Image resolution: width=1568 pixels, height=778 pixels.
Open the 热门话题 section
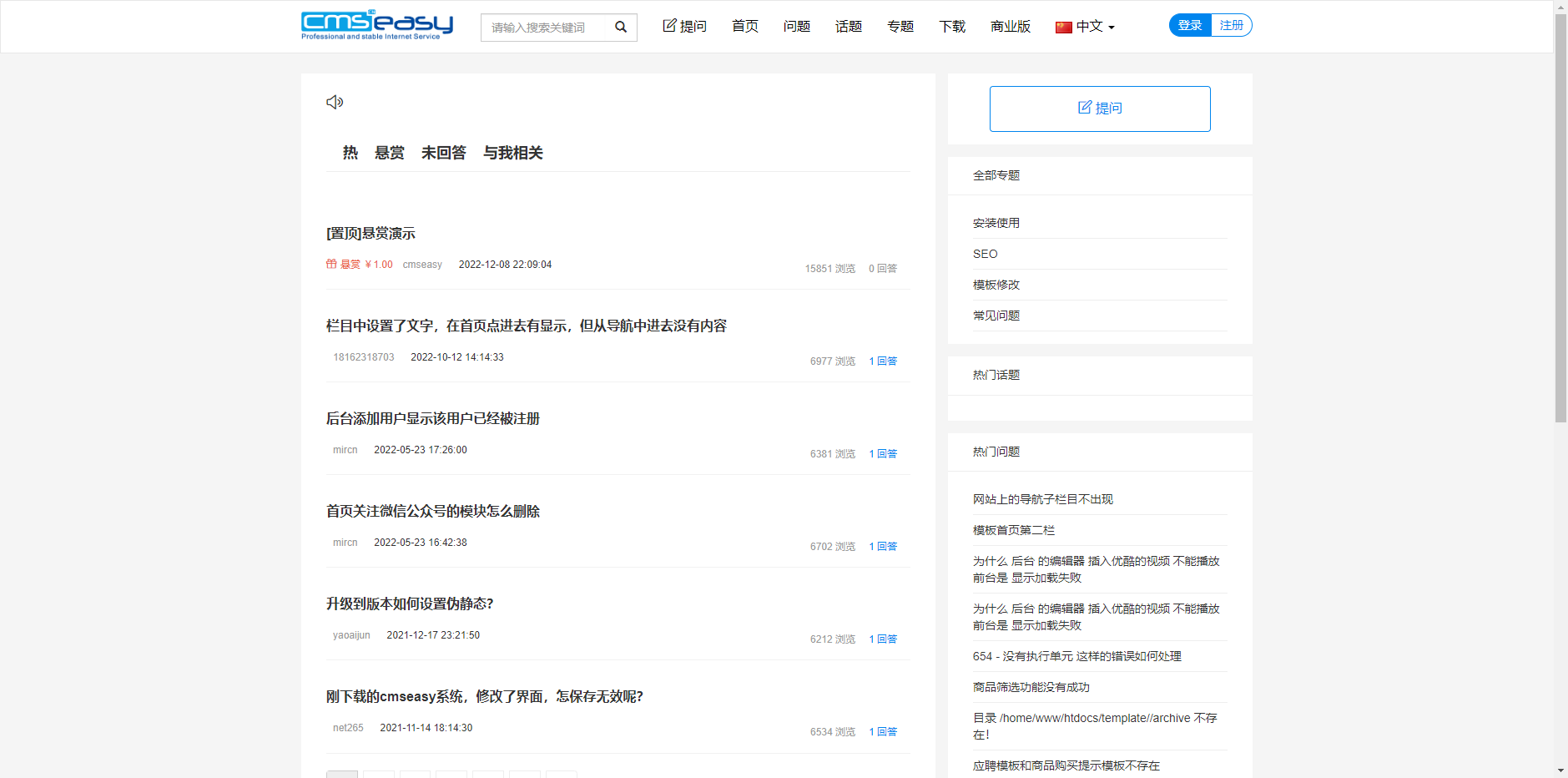pyautogui.click(x=996, y=375)
